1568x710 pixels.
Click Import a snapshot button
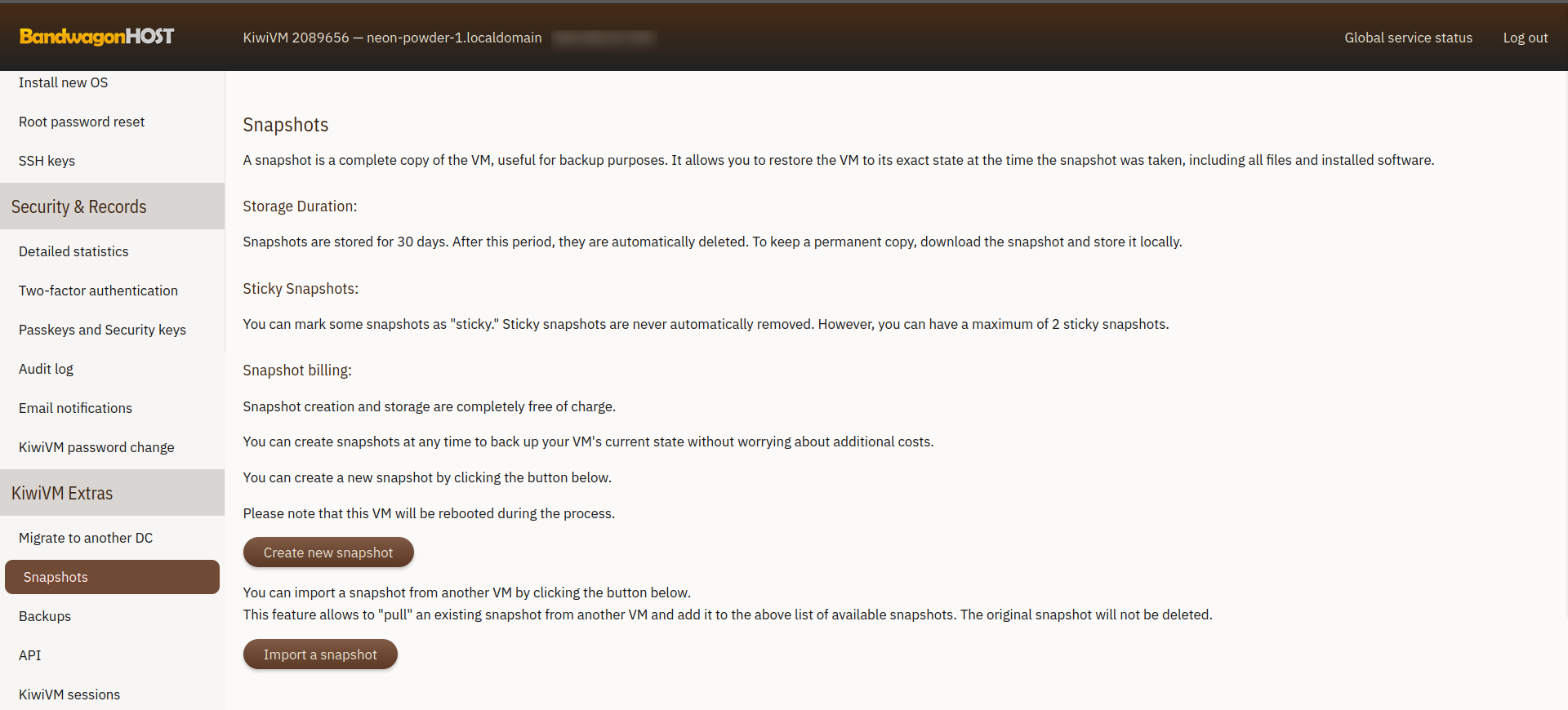click(320, 655)
